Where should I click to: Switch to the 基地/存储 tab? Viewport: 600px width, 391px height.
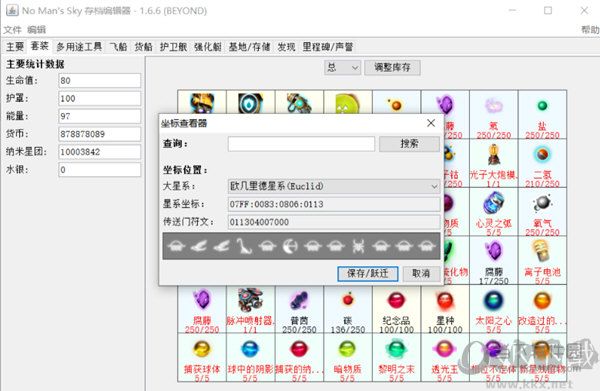[x=249, y=47]
